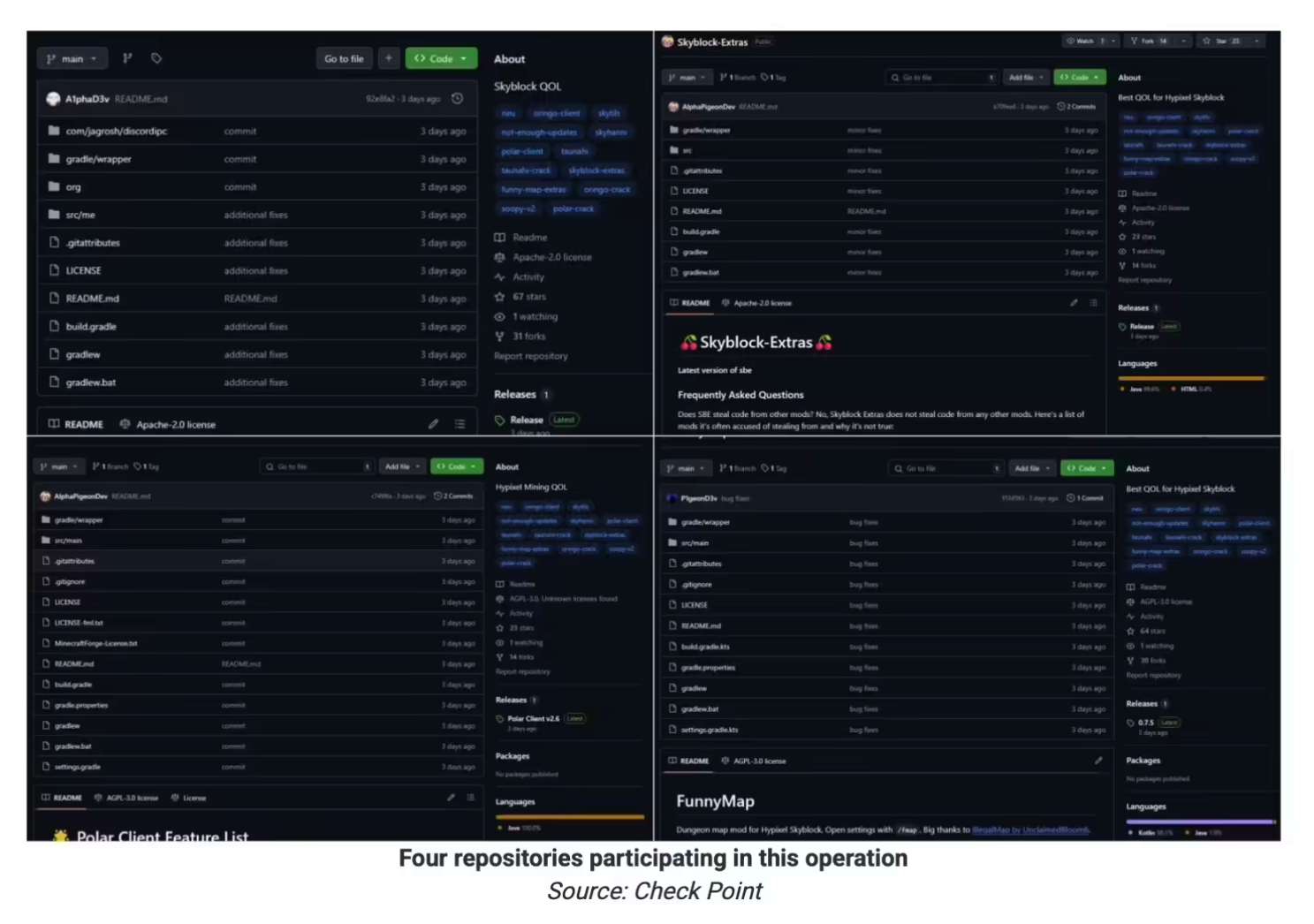Open the Polar Client v2.6 release
This screenshot has width=1314, height=924.
(533, 718)
